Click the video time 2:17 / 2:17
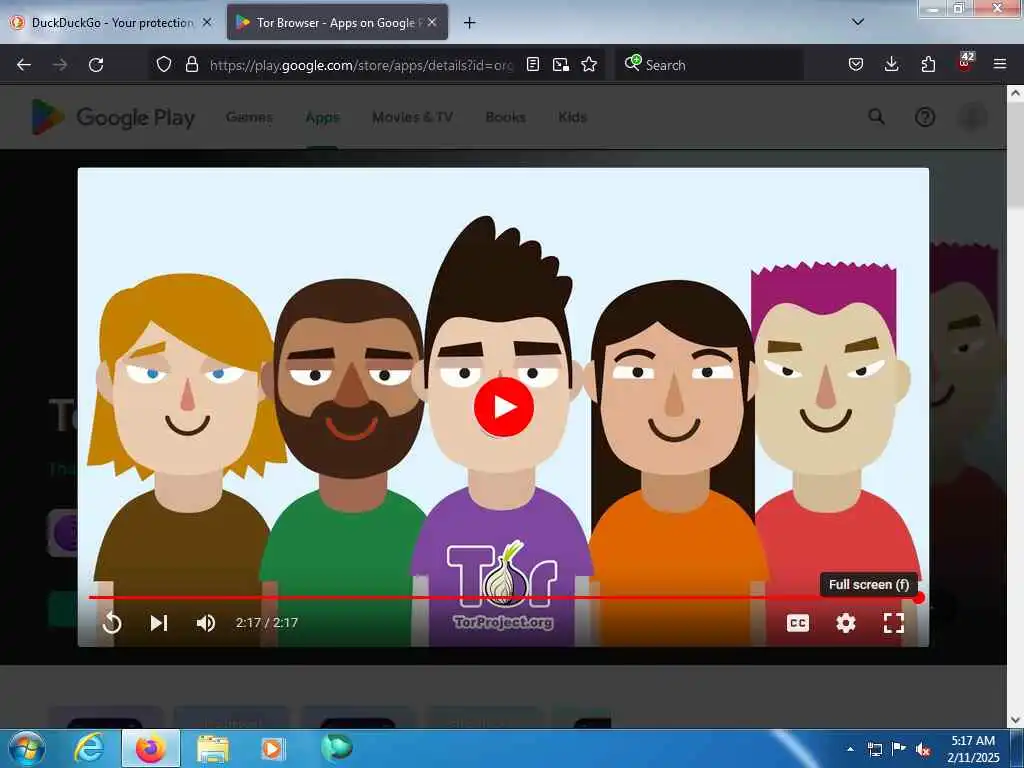 click(266, 623)
